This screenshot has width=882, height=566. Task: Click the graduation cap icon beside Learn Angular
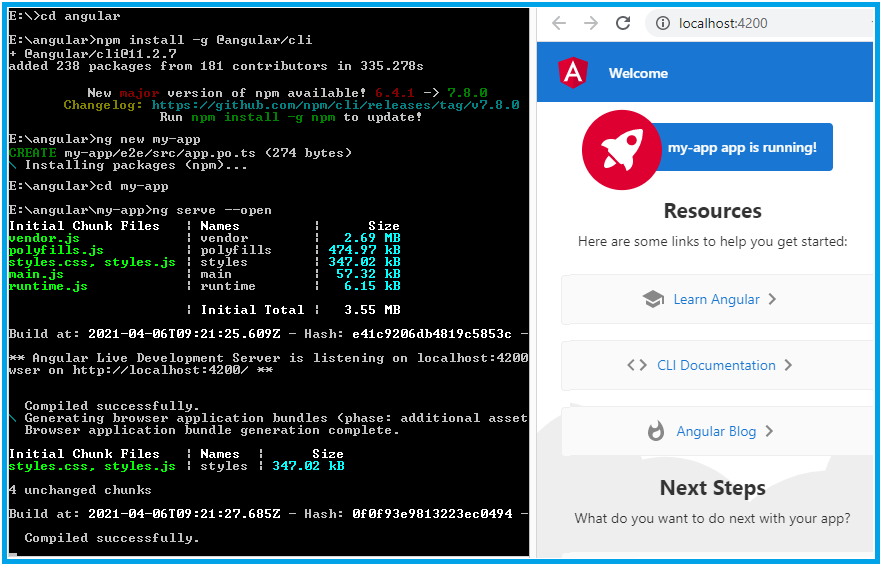653,299
